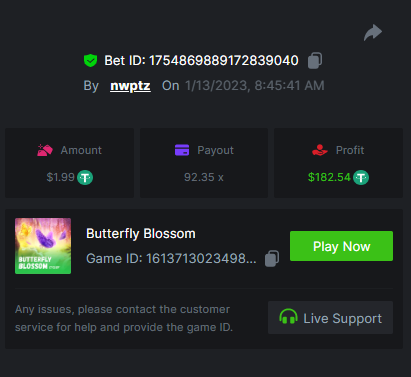Open Live Support chat
Image resolution: width=411 pixels, height=377 pixels.
tap(330, 318)
